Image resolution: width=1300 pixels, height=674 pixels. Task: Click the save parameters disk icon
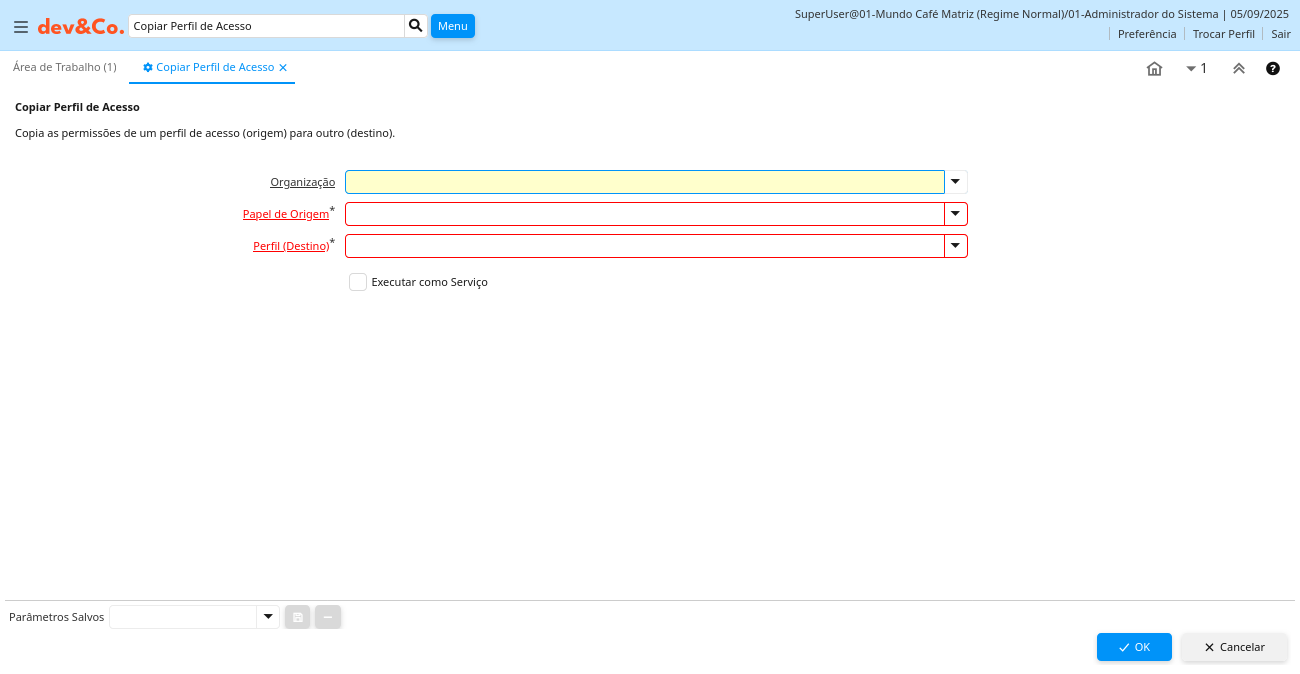tap(297, 617)
